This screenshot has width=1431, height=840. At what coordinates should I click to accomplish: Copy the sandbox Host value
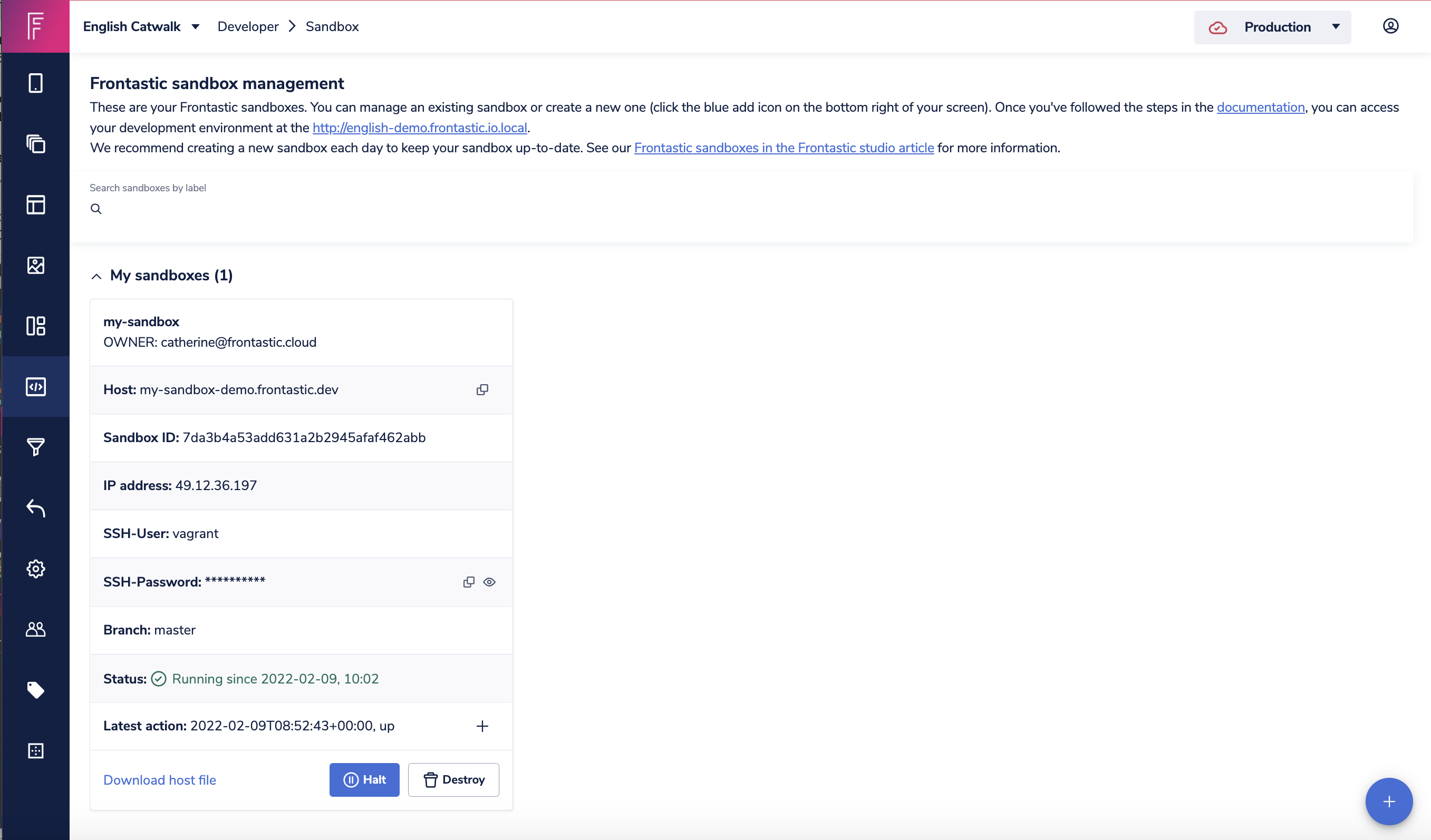coord(482,389)
